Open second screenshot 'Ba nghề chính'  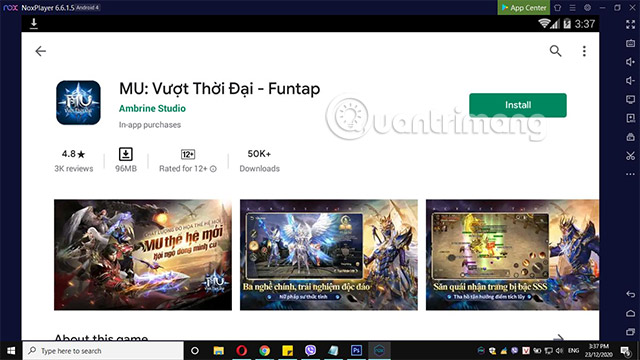tap(329, 255)
